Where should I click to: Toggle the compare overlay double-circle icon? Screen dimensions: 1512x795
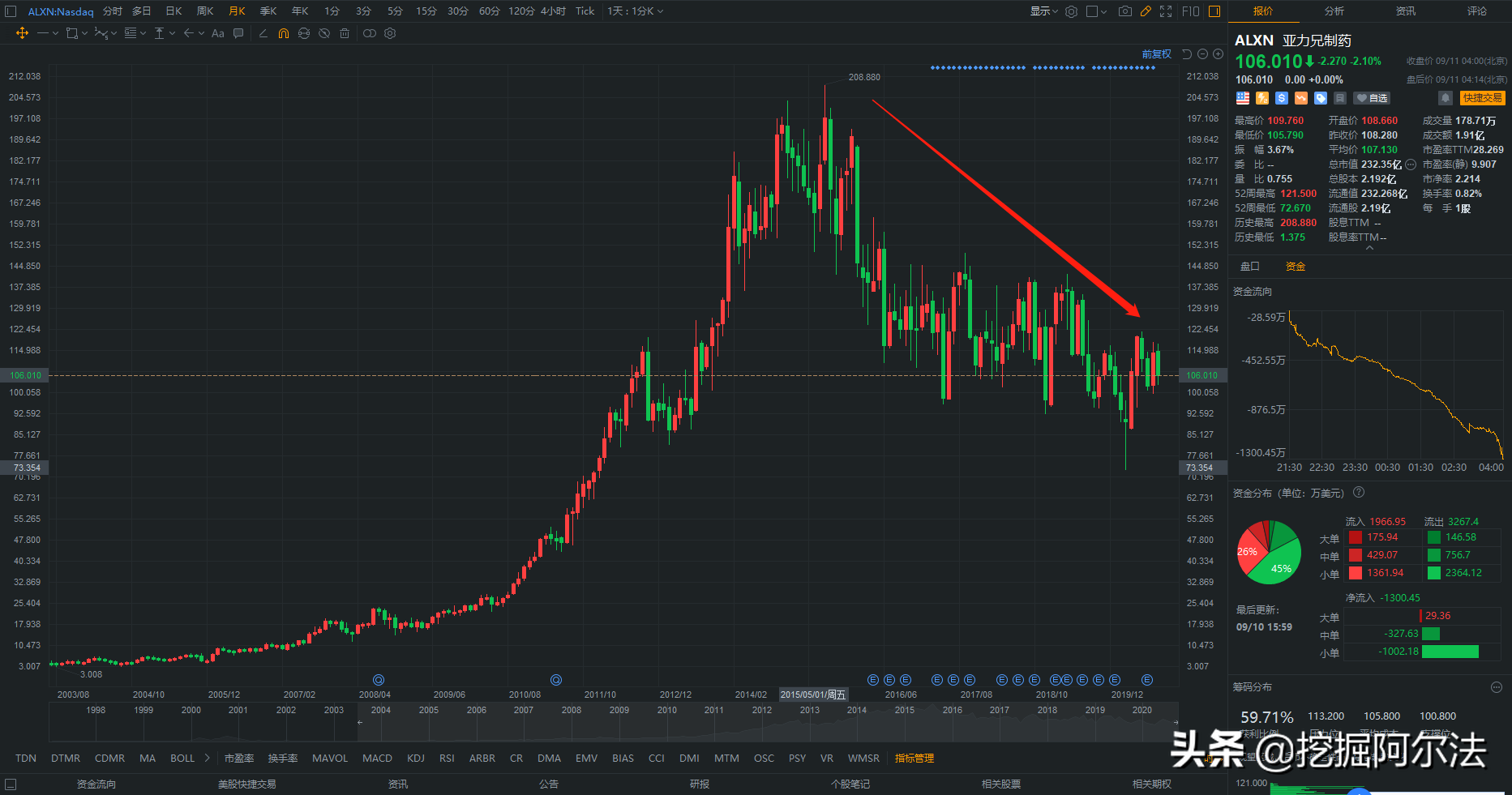tap(370, 33)
